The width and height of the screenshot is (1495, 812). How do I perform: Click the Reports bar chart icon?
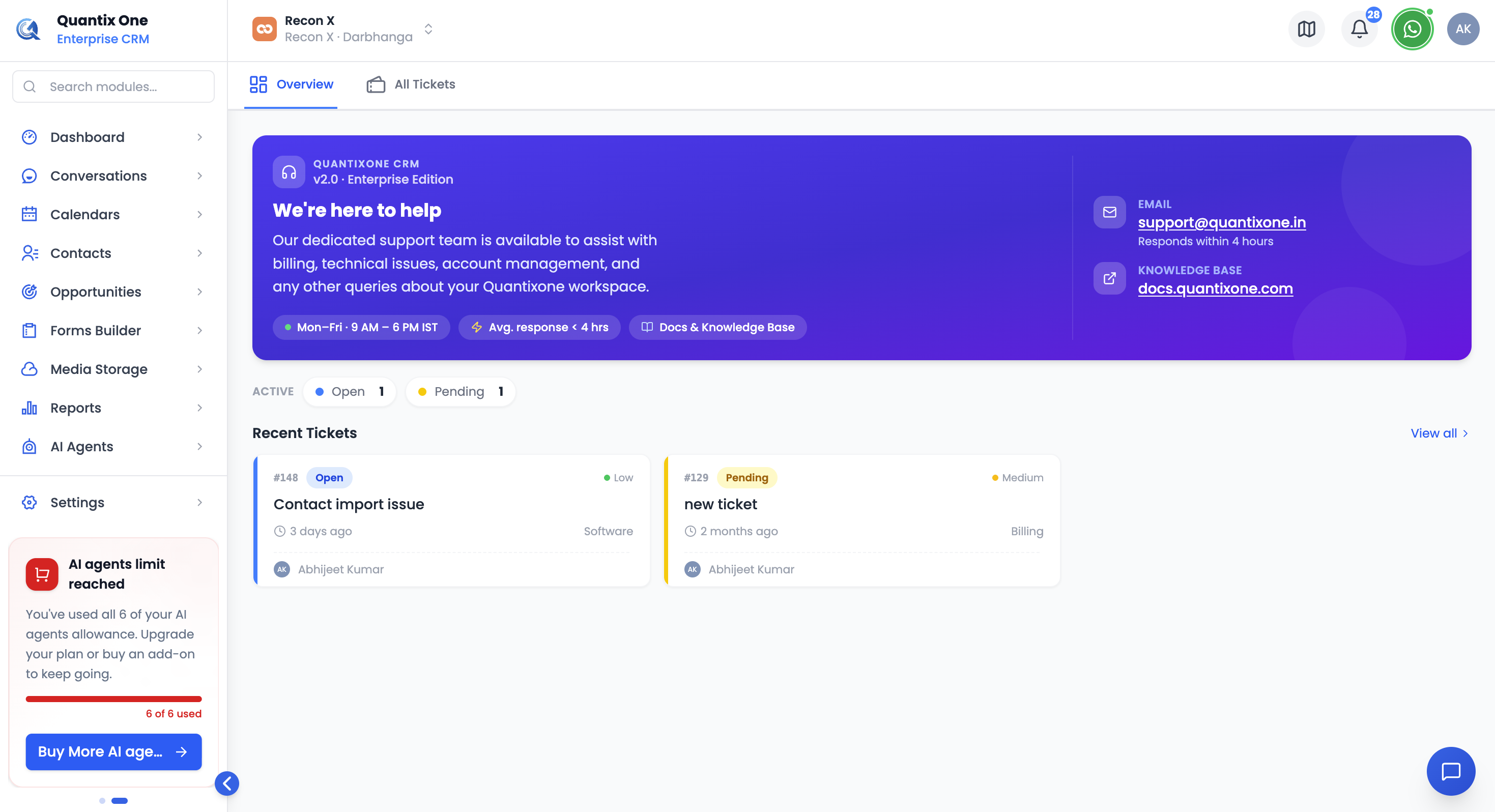coord(29,408)
